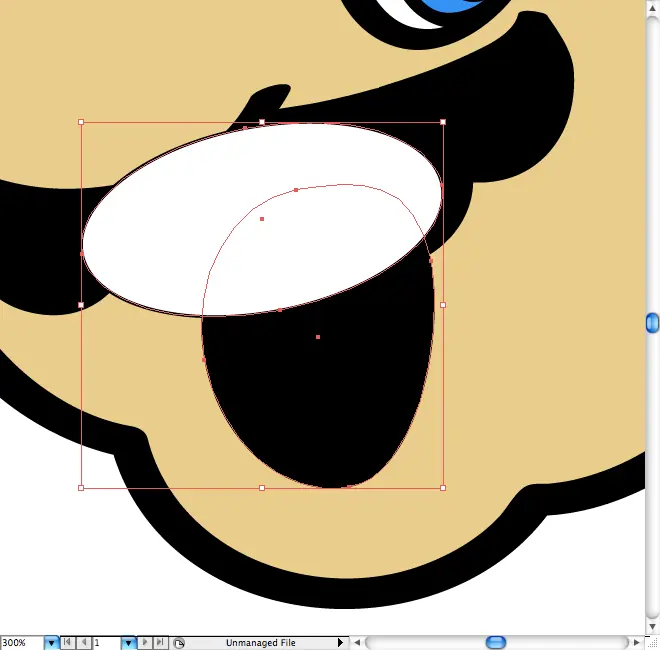Open the status bar popup menu arrow

pyautogui.click(x=340, y=643)
